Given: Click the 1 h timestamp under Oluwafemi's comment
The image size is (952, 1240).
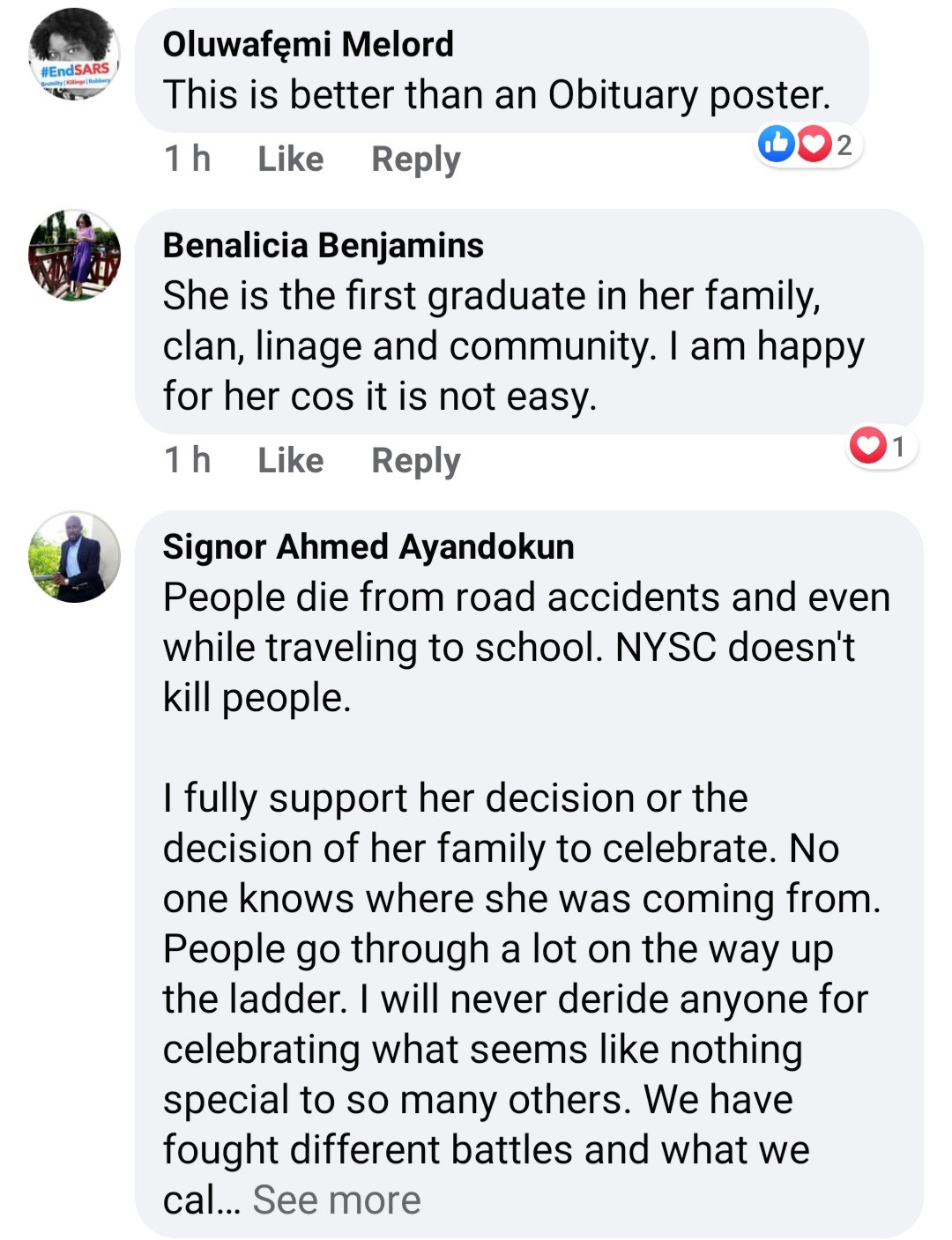Looking at the screenshot, I should (187, 160).
